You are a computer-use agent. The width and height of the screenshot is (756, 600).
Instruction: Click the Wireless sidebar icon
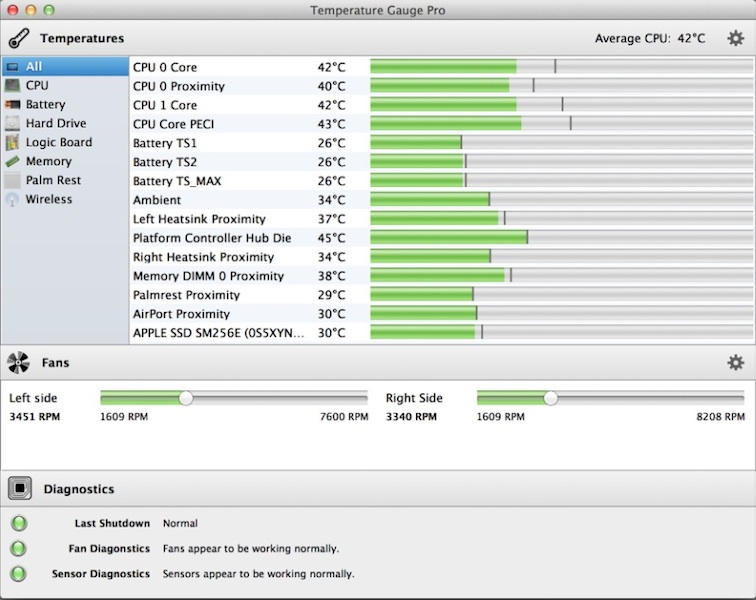tap(12, 200)
